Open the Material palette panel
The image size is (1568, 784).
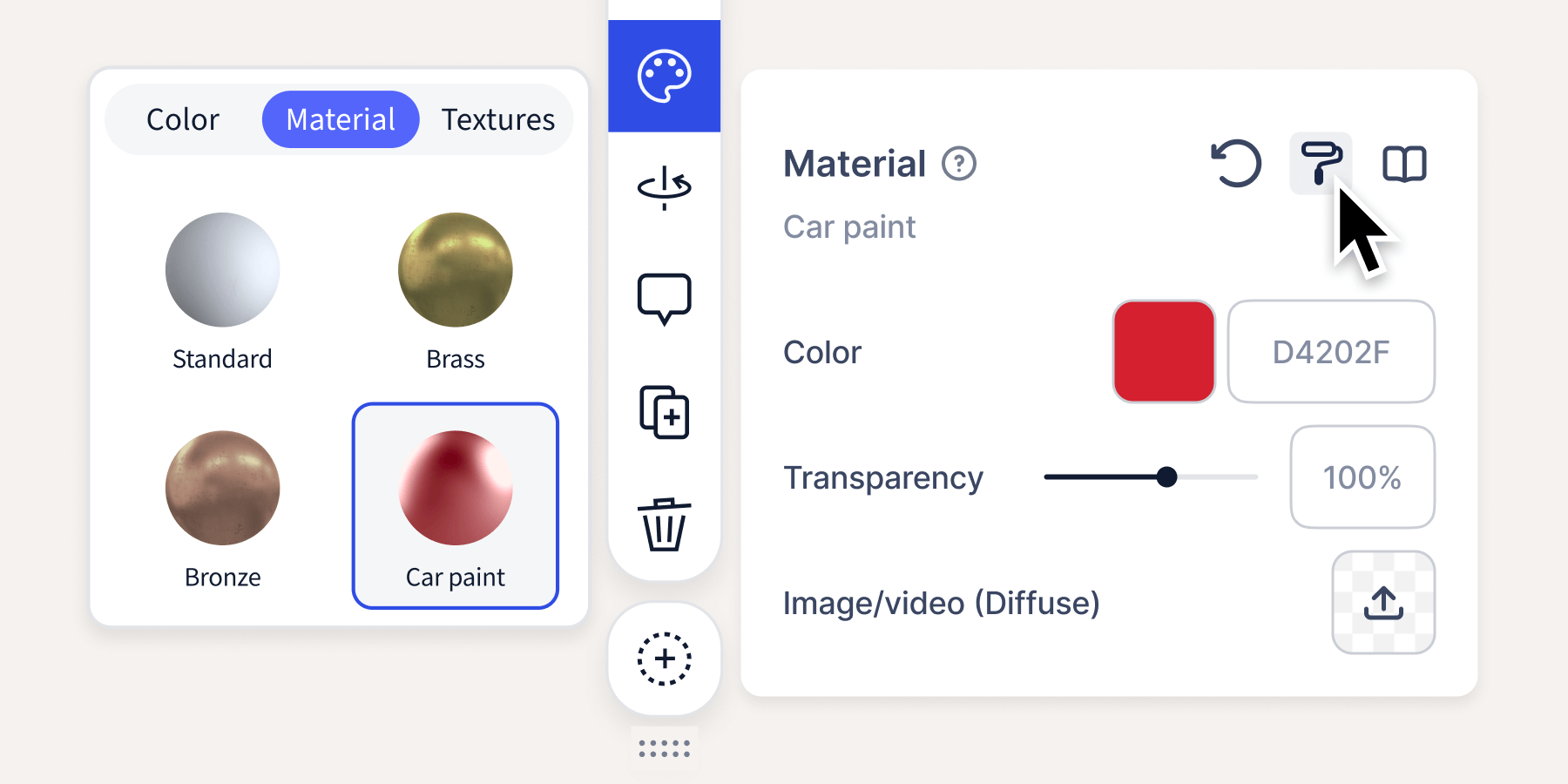[664, 74]
